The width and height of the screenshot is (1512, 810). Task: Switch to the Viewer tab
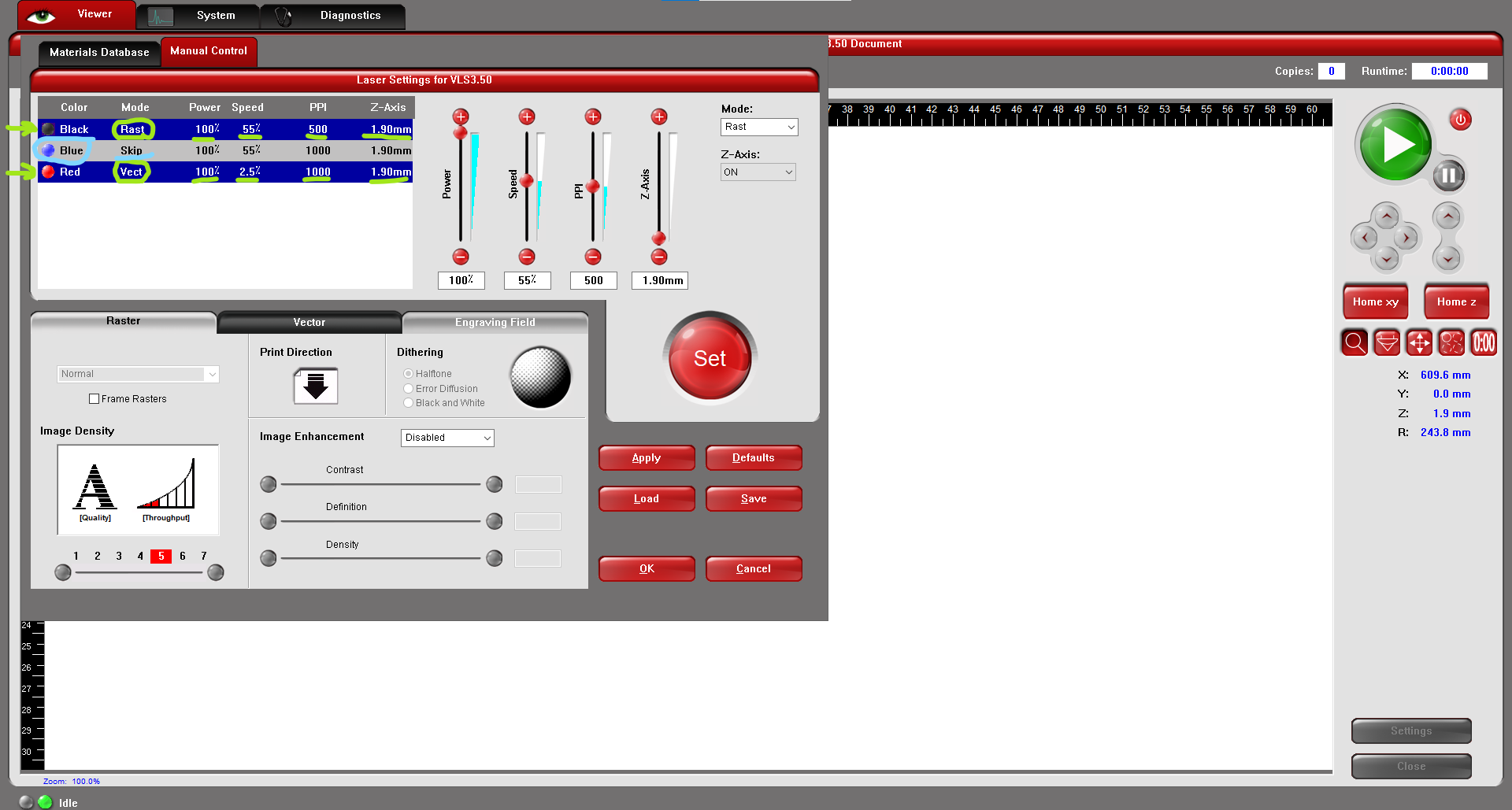click(76, 15)
